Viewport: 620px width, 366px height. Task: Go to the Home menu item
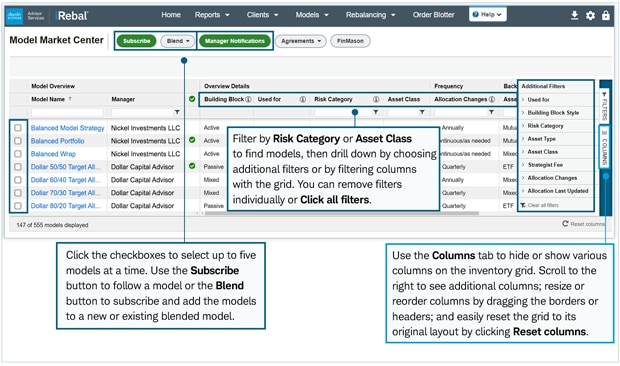[171, 15]
